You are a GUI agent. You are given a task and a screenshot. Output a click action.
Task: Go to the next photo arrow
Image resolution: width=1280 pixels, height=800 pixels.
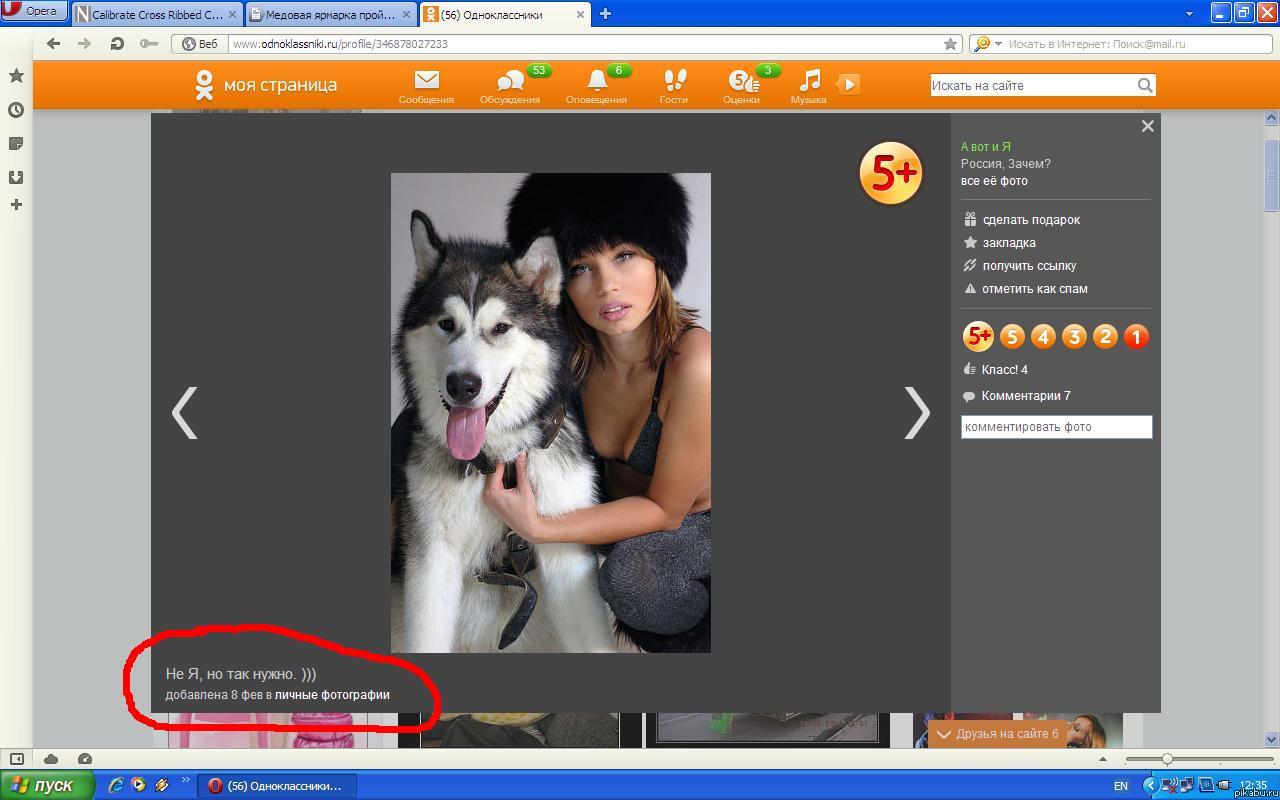point(916,412)
